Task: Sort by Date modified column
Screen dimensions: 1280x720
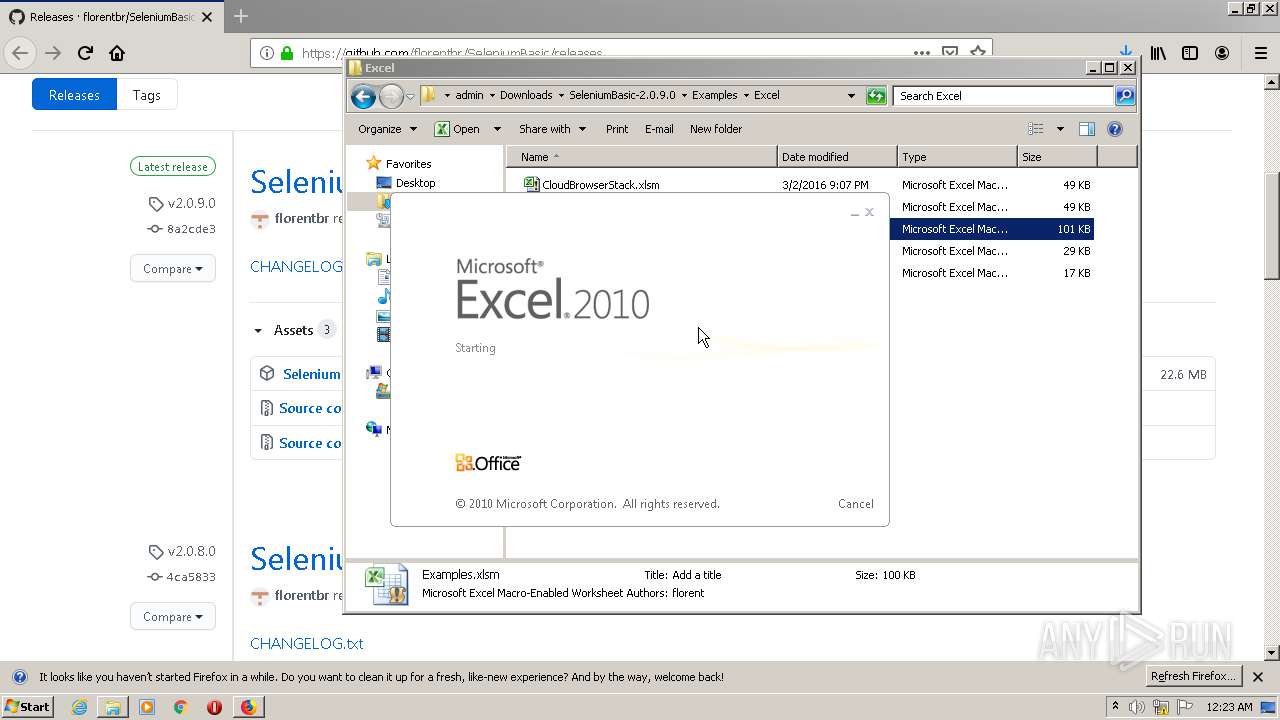Action: pos(837,157)
